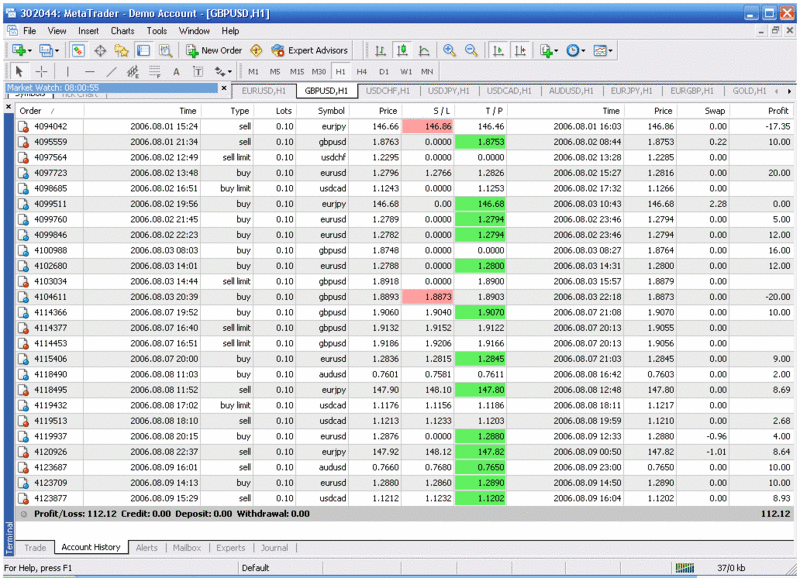This screenshot has height=578, width=800.
Task: Toggle the Terminal window toolbar button
Action: click(143, 51)
